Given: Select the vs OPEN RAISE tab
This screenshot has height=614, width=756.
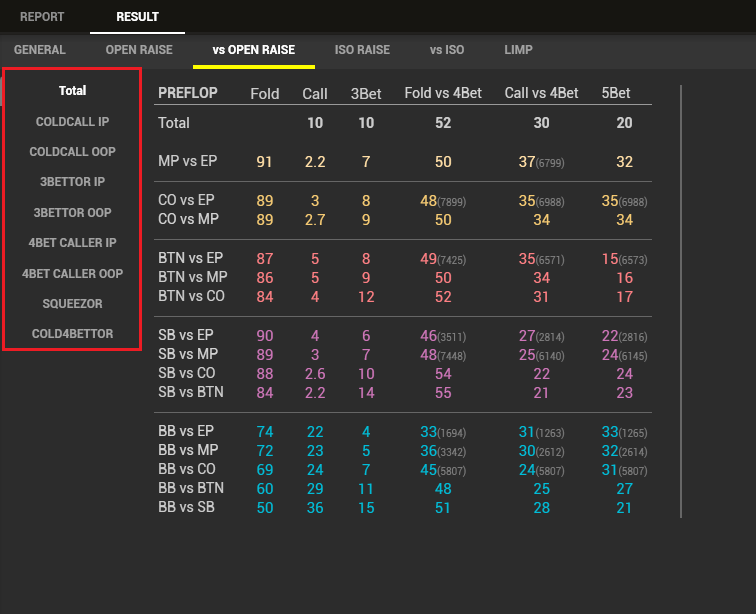Looking at the screenshot, I should point(254,50).
